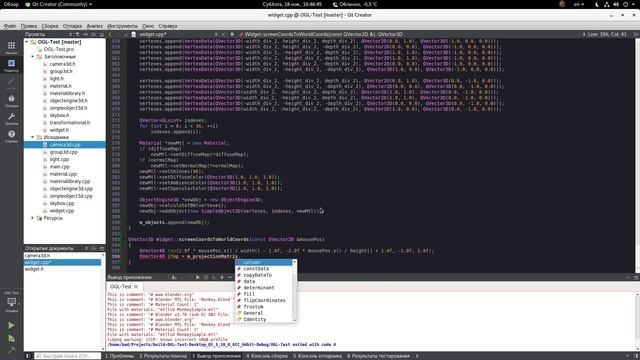
Task: Choose flipCoordinates from the completion list
Action: (x=264, y=300)
